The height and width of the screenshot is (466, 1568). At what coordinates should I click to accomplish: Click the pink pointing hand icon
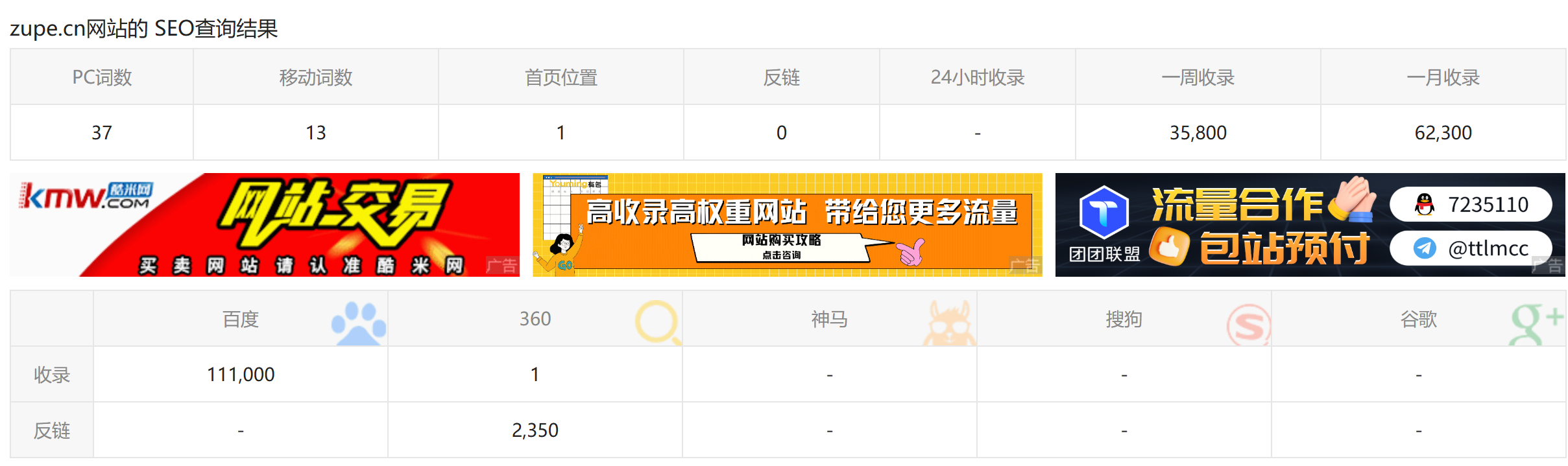point(911,252)
